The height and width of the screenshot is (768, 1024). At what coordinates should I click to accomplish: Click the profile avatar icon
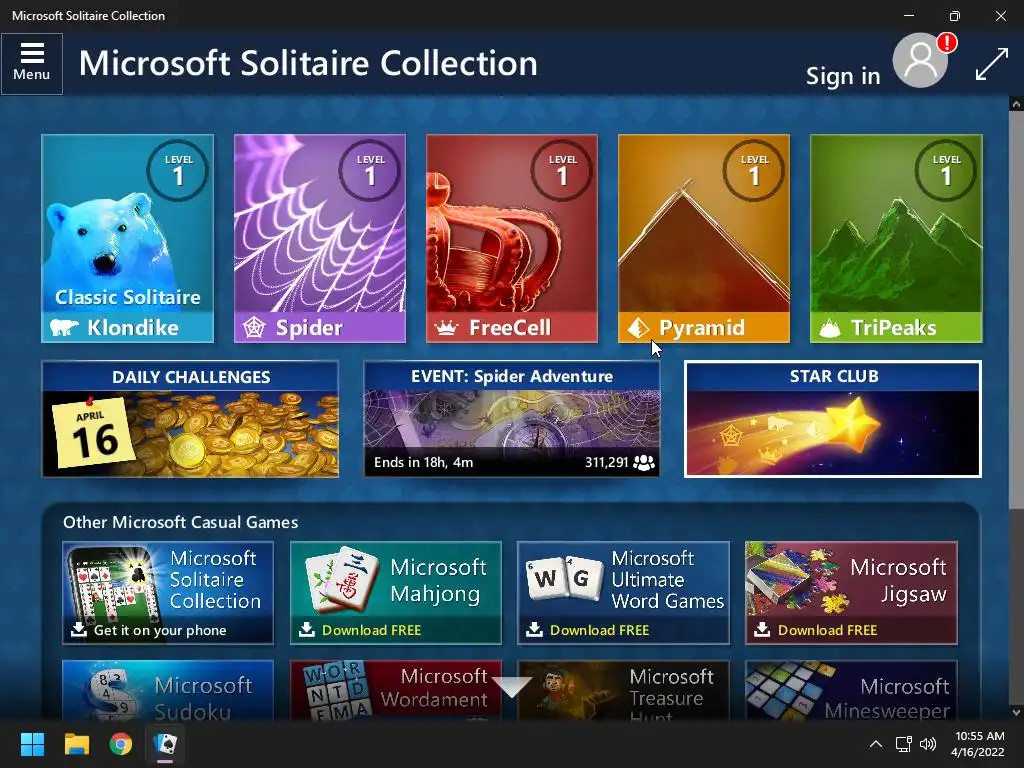point(920,61)
